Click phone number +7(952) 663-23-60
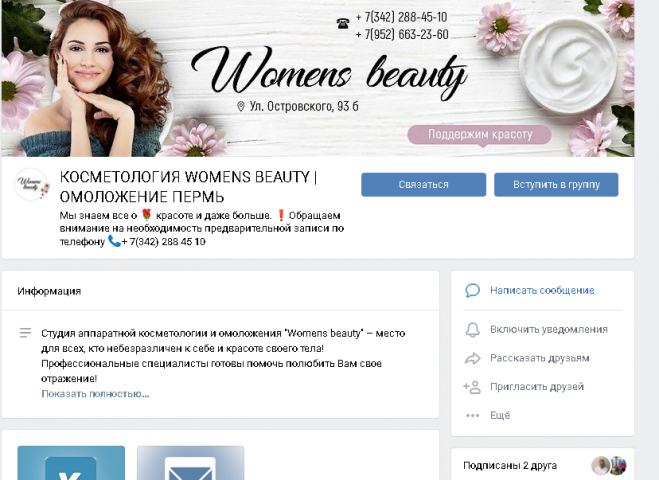The width and height of the screenshot is (659, 480). [x=402, y=34]
